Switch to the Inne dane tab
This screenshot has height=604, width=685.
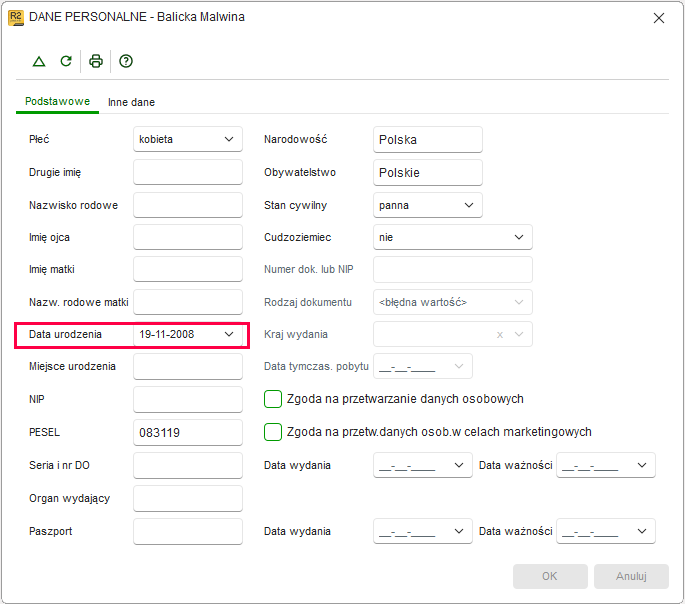point(131,102)
